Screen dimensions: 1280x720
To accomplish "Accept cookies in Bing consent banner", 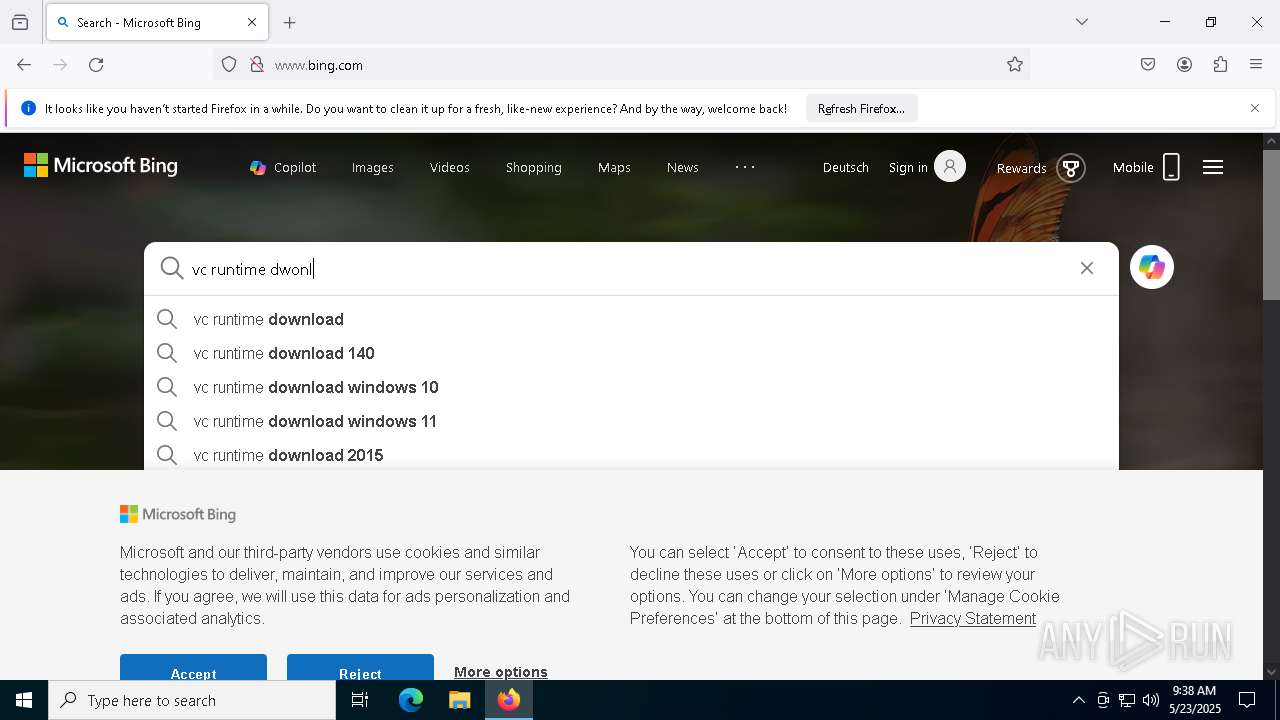I will pyautogui.click(x=193, y=667).
